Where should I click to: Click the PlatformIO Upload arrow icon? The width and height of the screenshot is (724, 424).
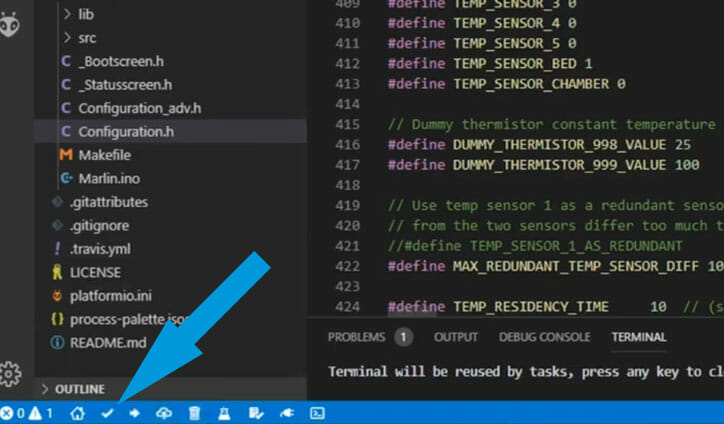click(134, 413)
